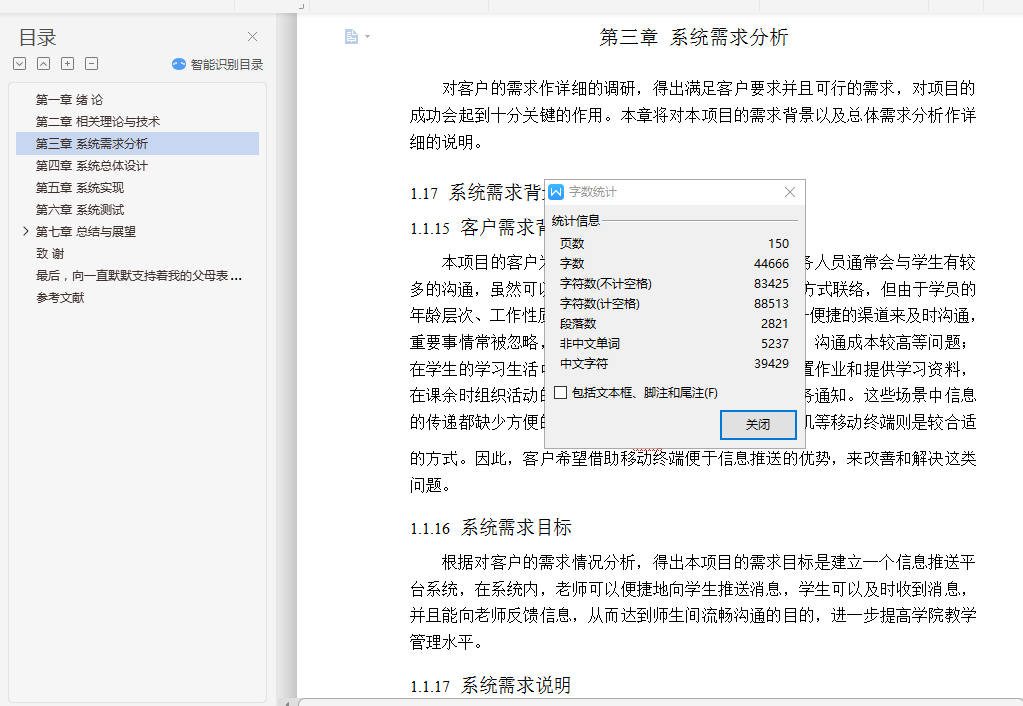Click the 非中文单词 value 5237
This screenshot has width=1023, height=706.
[x=774, y=343]
